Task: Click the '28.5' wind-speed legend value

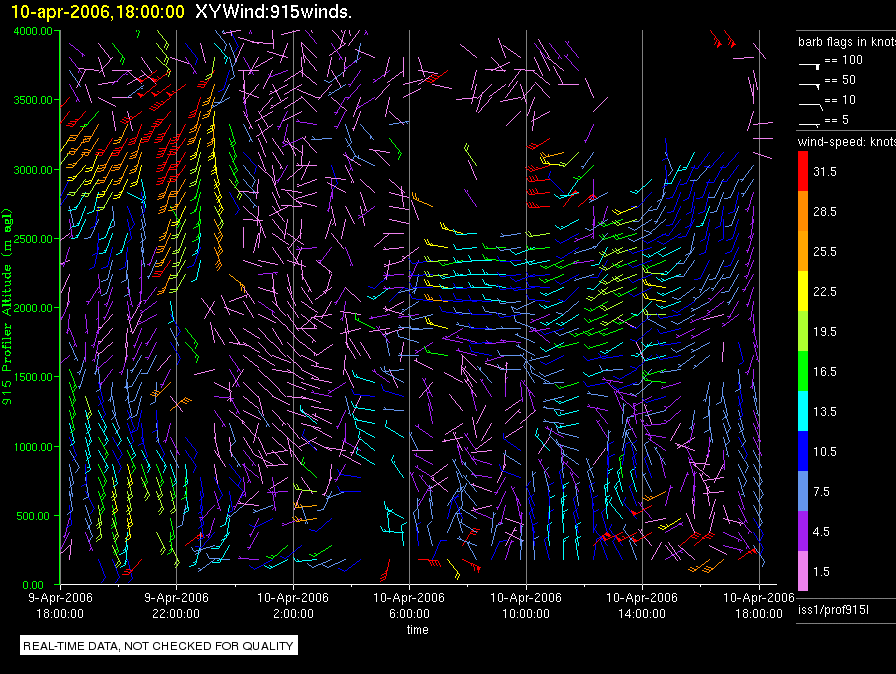Action: coord(825,212)
